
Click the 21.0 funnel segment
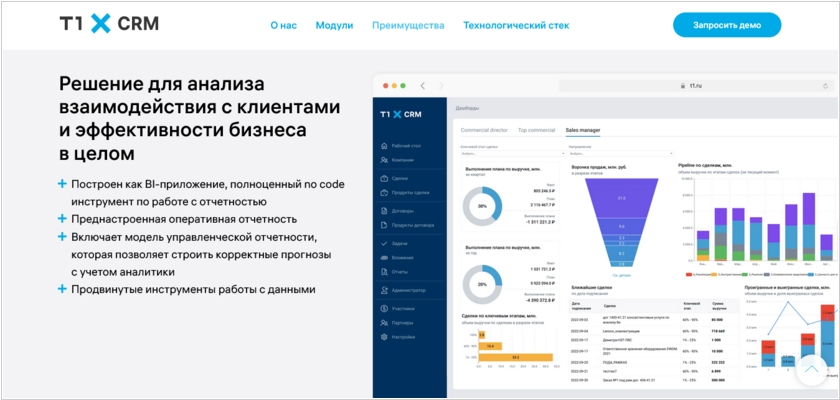(621, 198)
